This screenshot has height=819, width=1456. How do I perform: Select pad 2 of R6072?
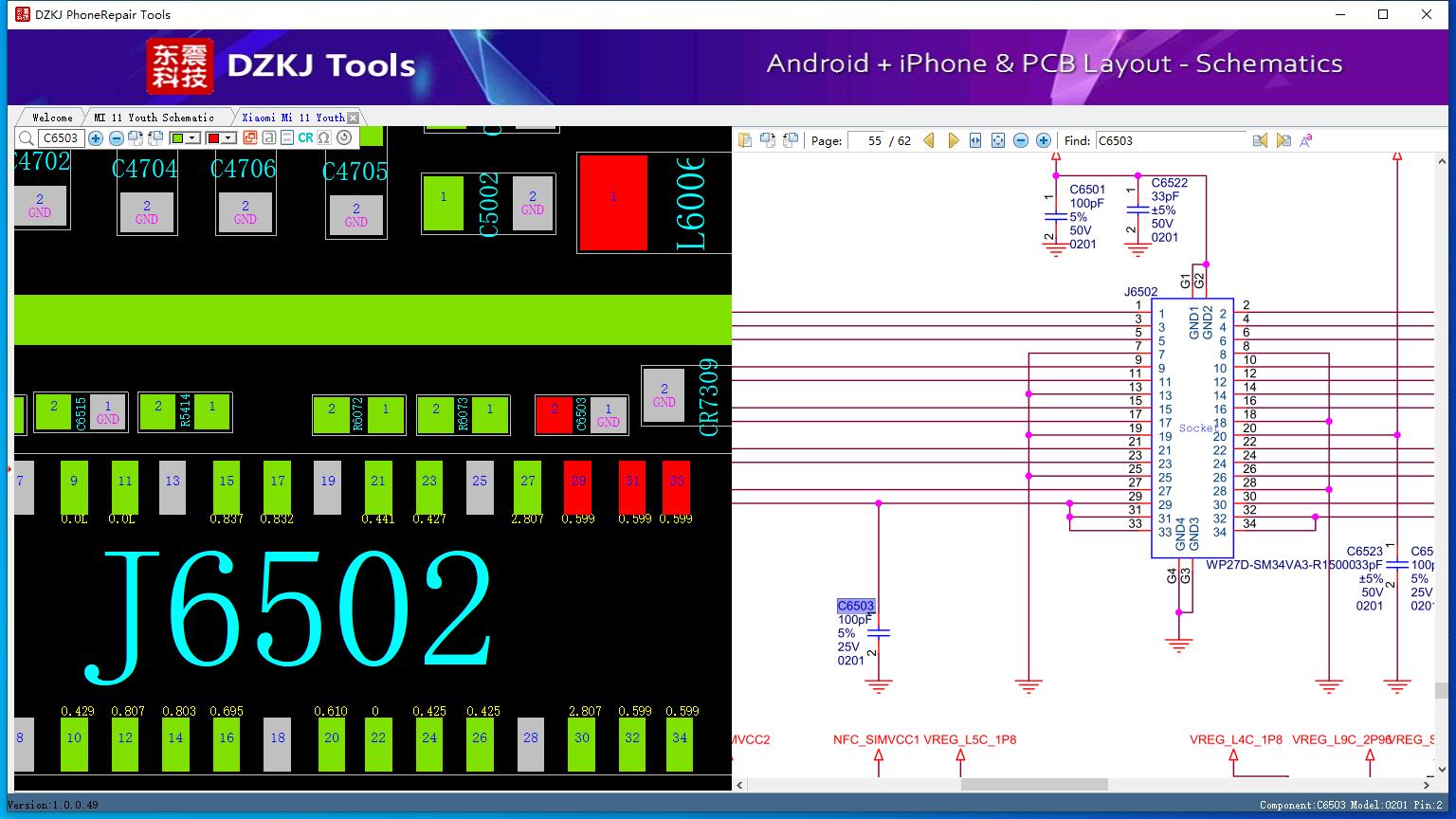(332, 414)
